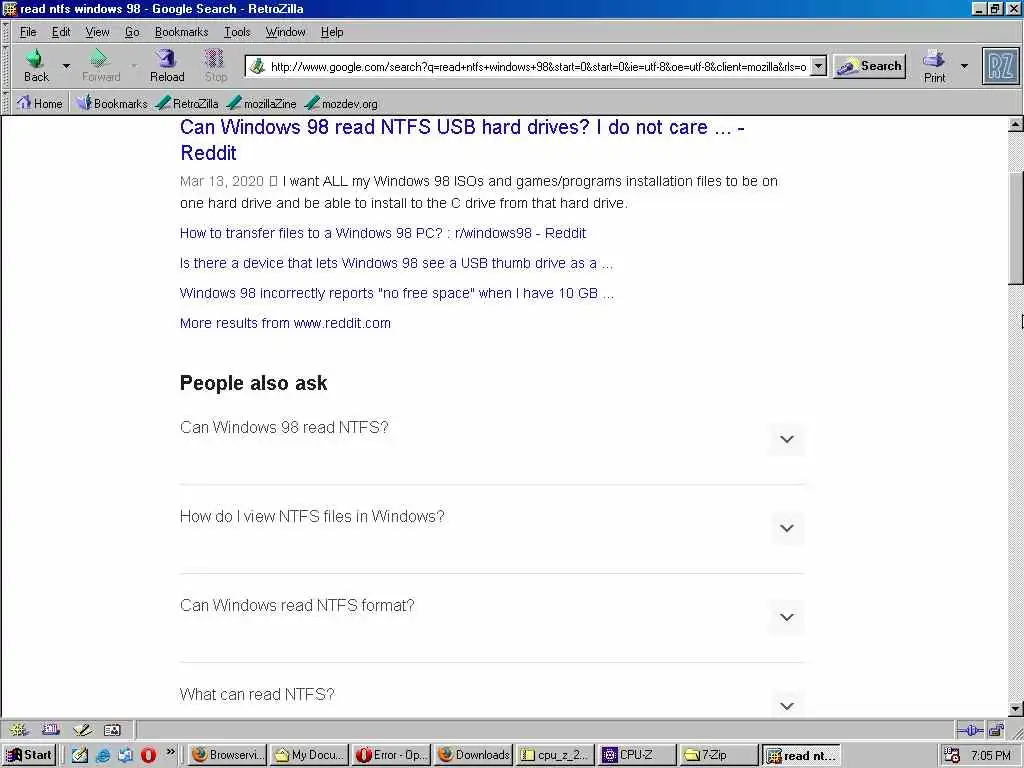Open the RetroZilla bookmark
This screenshot has width=1024, height=768.
pyautogui.click(x=187, y=103)
